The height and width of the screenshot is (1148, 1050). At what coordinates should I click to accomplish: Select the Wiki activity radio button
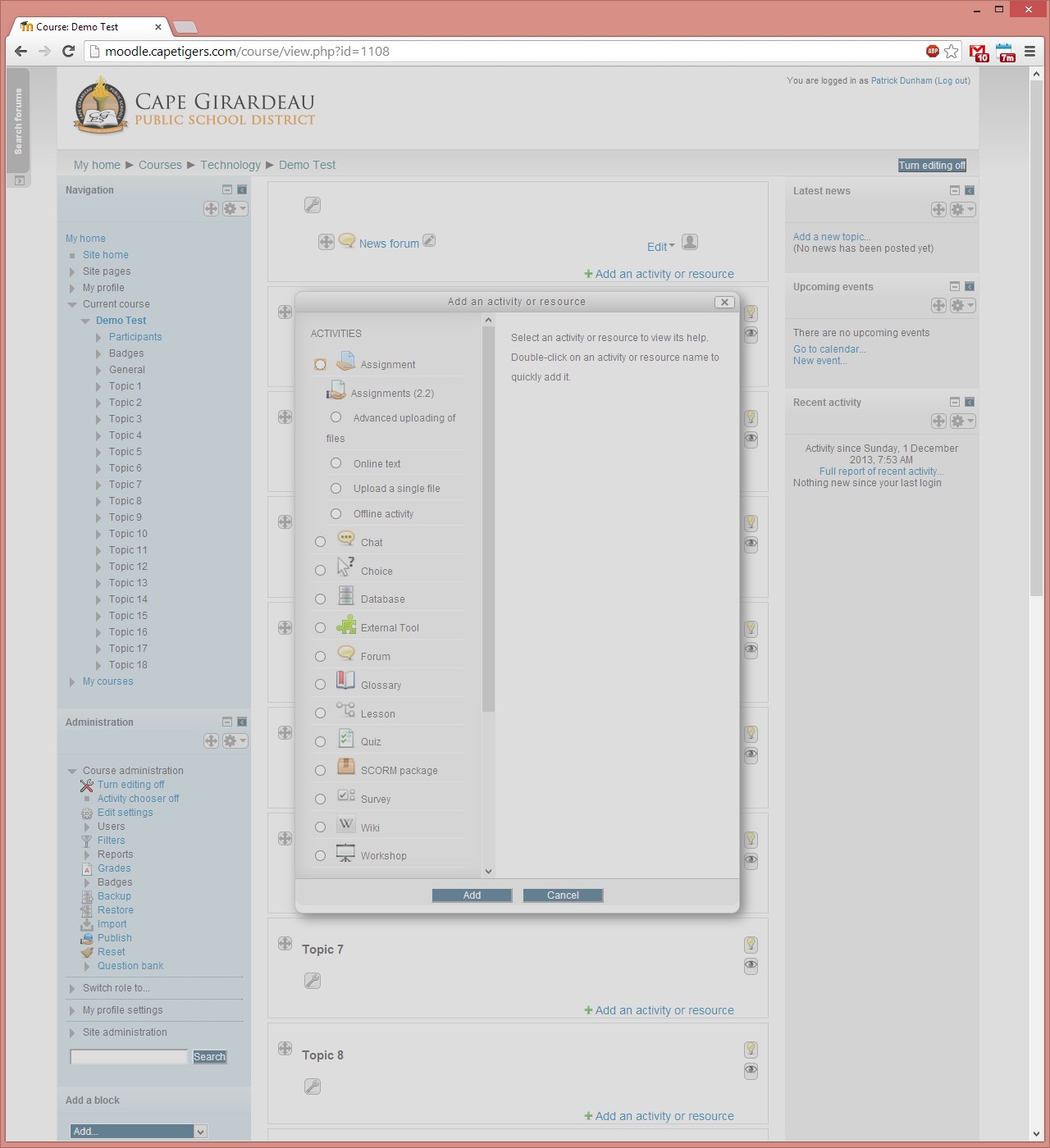point(321,827)
